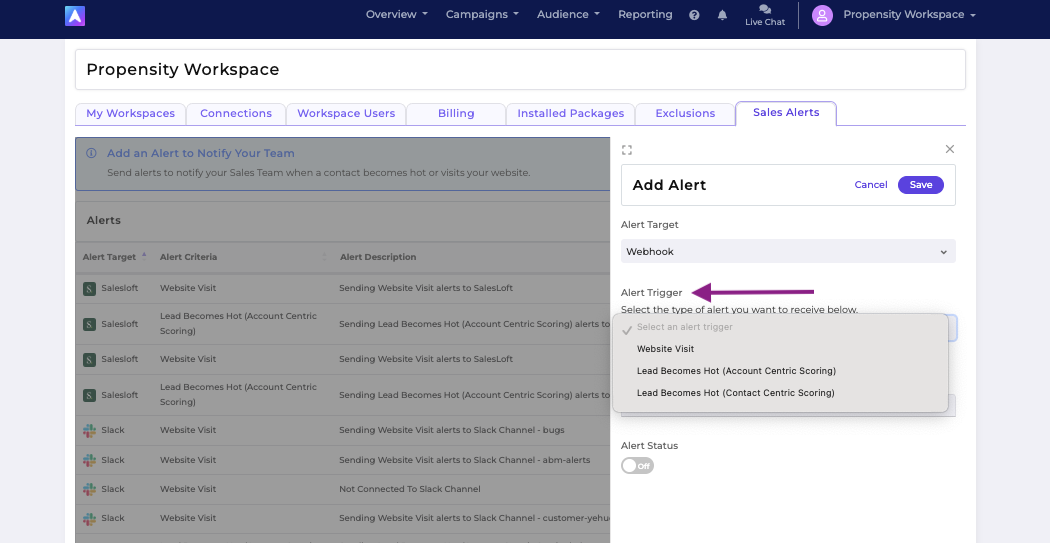Click Alert Criteria column header
Screen dimensions: 1050x543
tap(188, 257)
